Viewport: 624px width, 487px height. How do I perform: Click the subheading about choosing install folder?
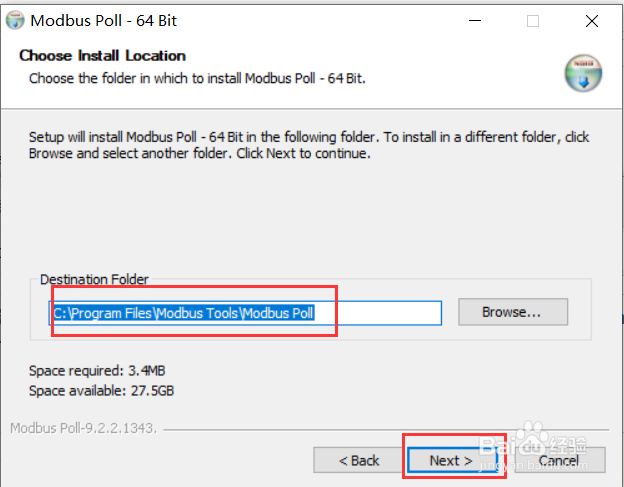pyautogui.click(x=197, y=78)
